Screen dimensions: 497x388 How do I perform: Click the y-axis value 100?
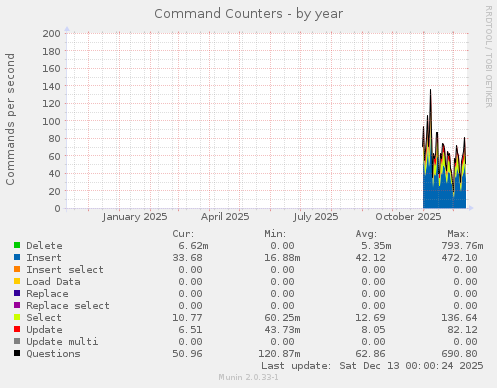pos(51,121)
